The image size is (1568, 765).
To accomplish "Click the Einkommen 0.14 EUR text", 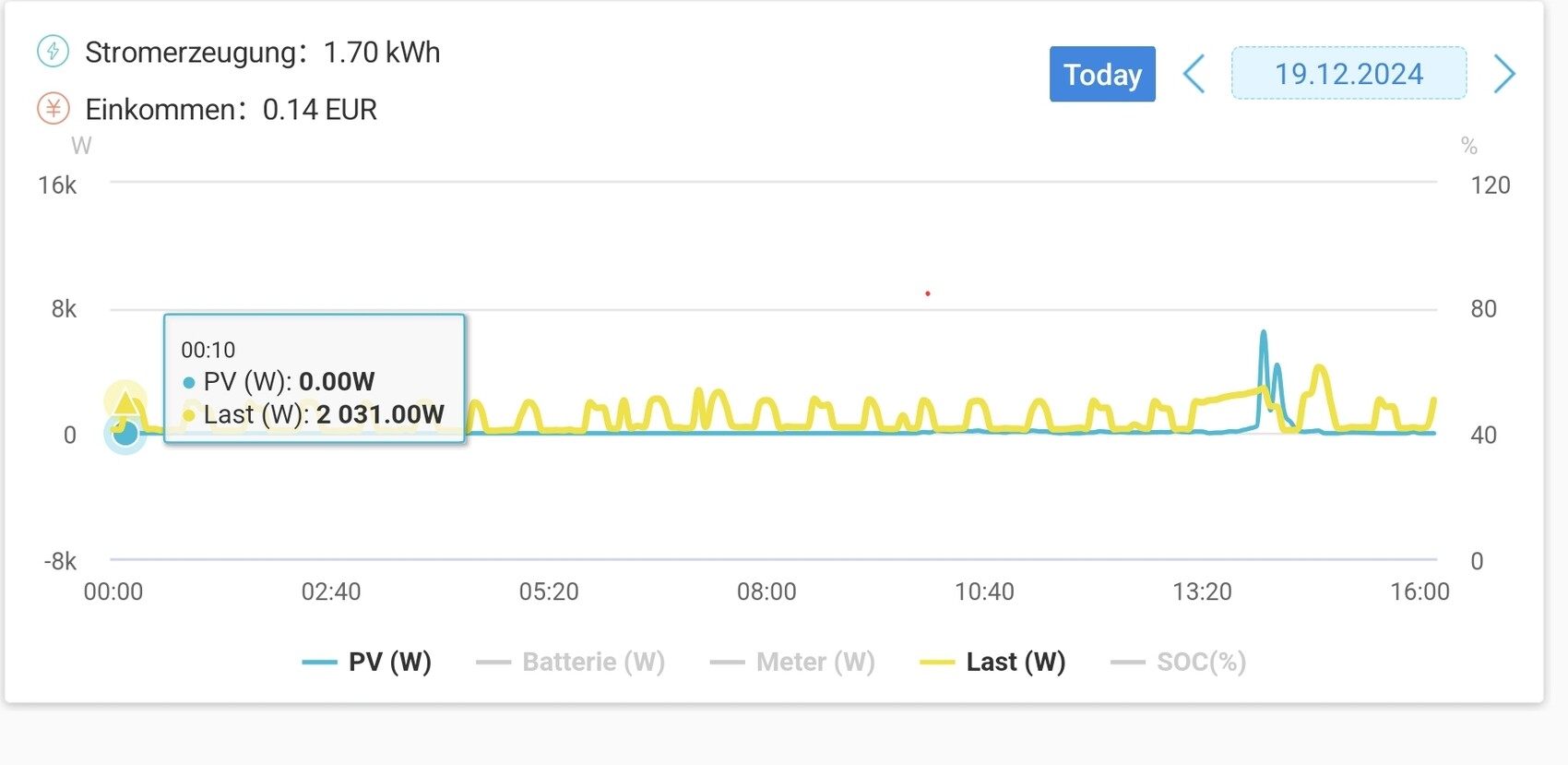I will pos(231,110).
